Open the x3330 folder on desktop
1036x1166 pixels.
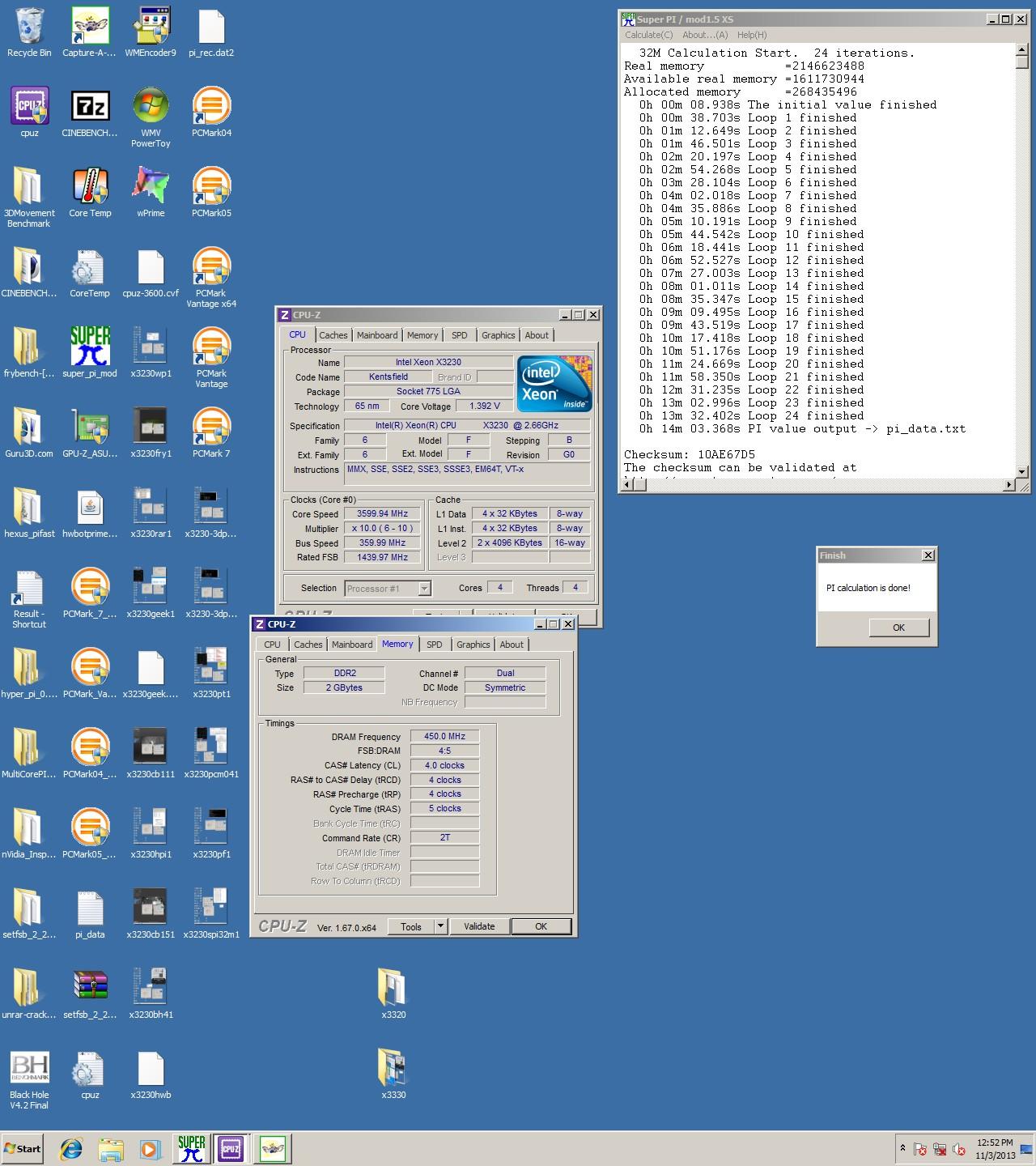(x=393, y=1068)
